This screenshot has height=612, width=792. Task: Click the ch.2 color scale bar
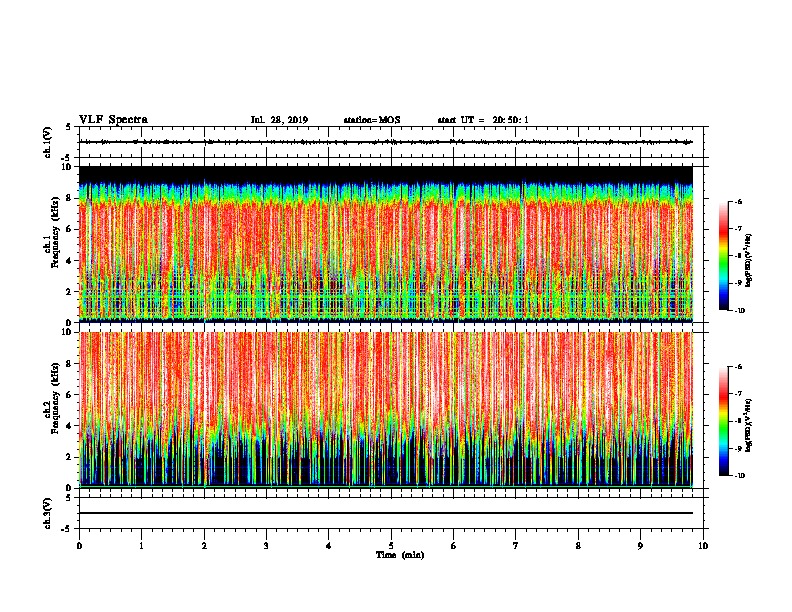click(723, 421)
